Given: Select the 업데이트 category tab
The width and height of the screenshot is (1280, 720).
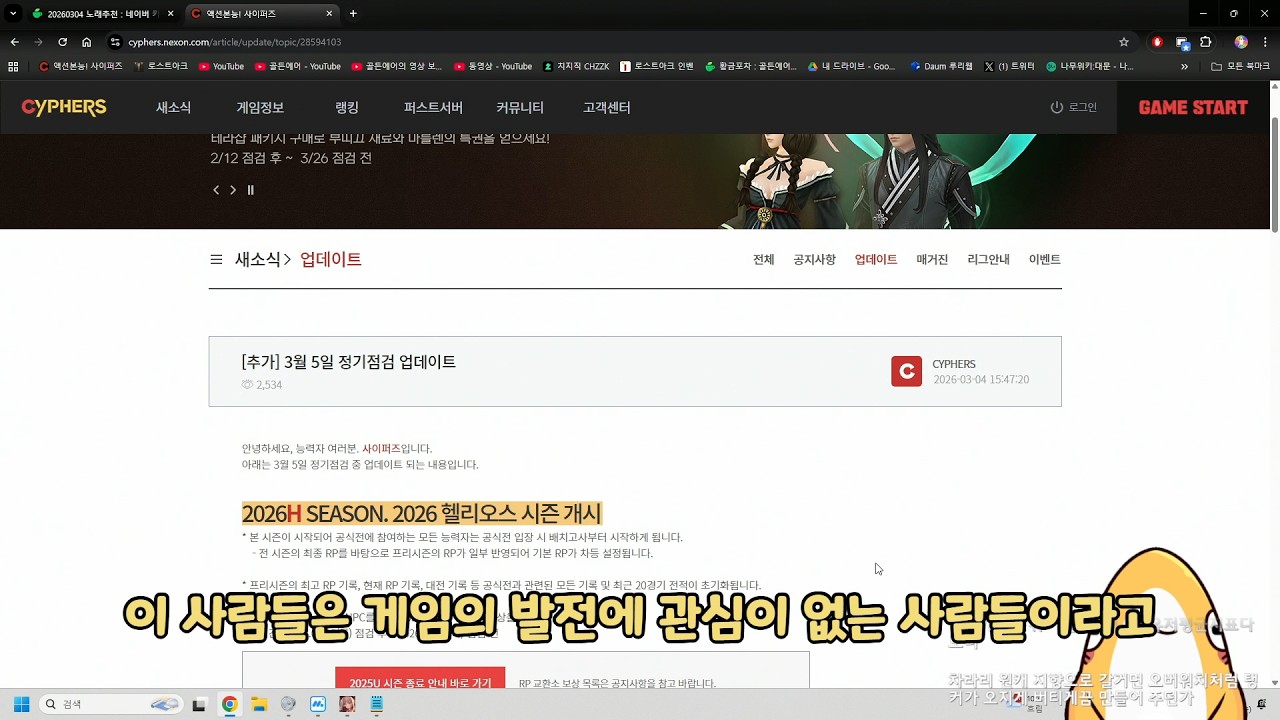Looking at the screenshot, I should click(x=876, y=259).
